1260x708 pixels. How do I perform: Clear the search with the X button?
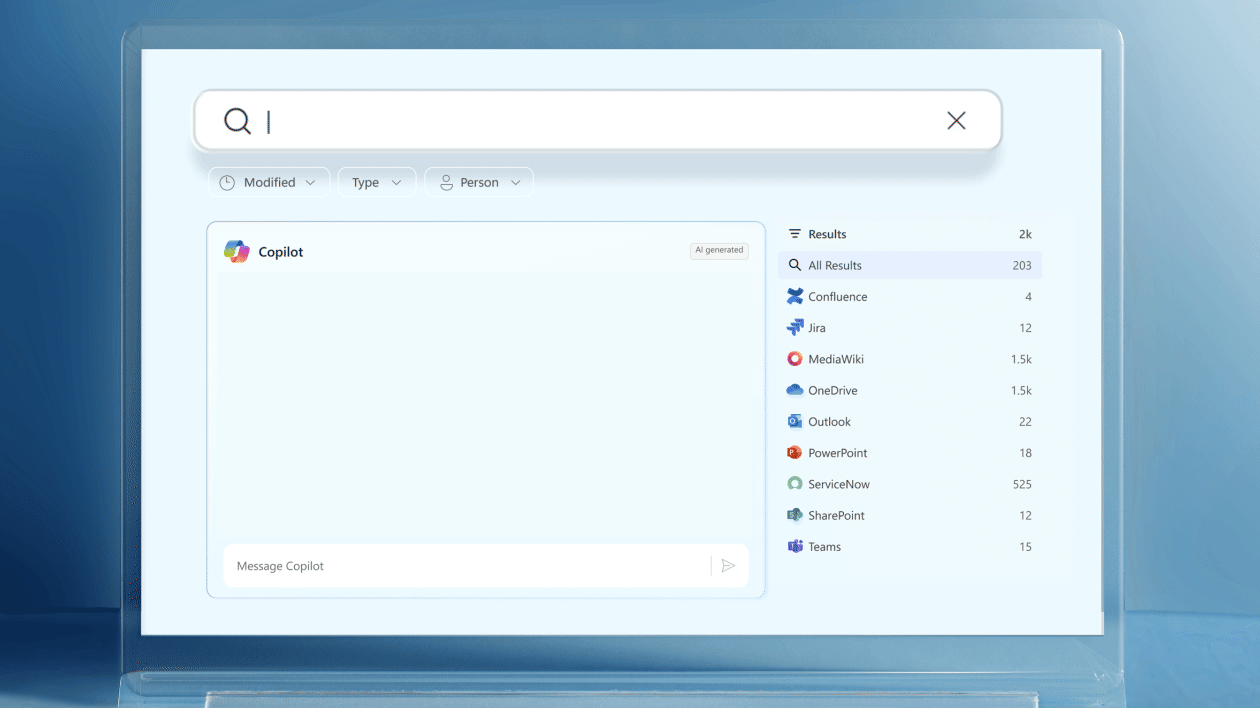tap(956, 120)
